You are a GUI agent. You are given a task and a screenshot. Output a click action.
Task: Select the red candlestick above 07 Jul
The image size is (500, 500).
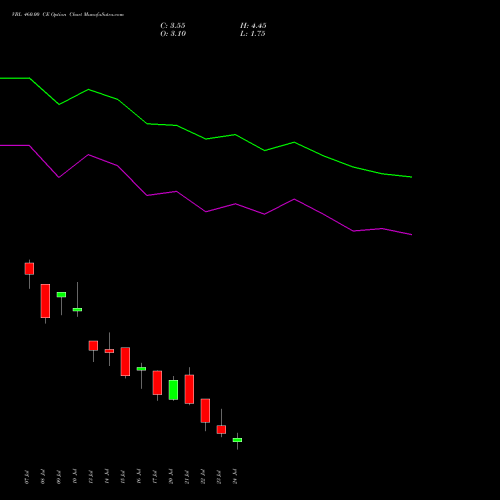pyautogui.click(x=29, y=269)
